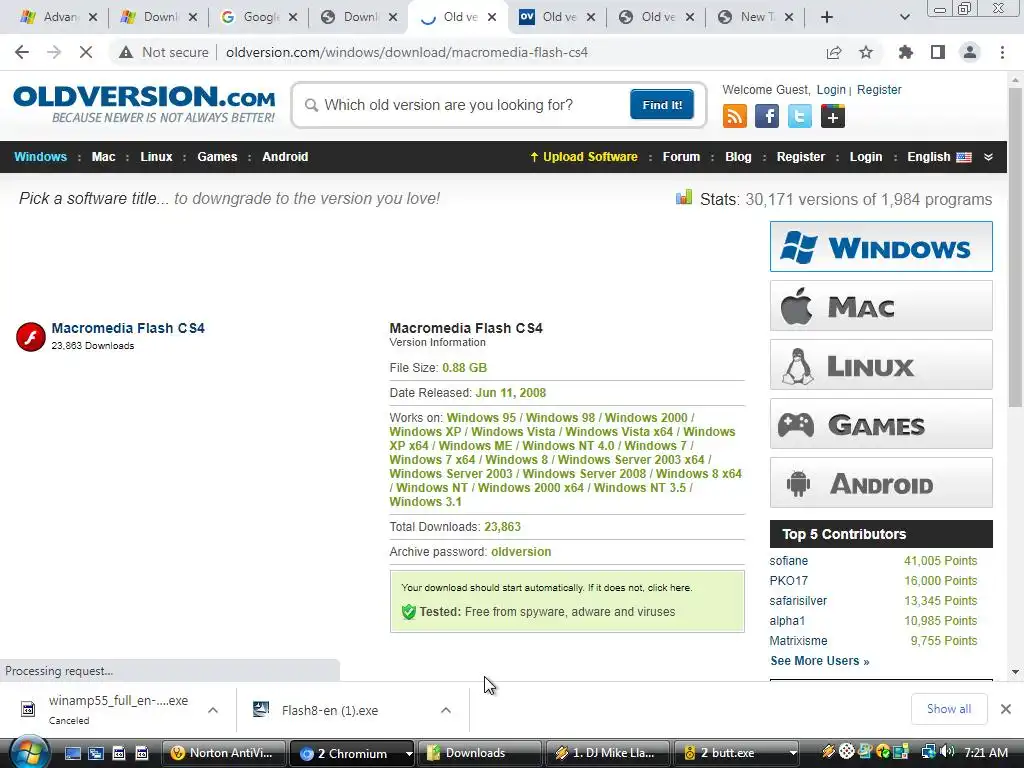Switch to the New Tab browser tab
The width and height of the screenshot is (1024, 768).
(x=756, y=17)
